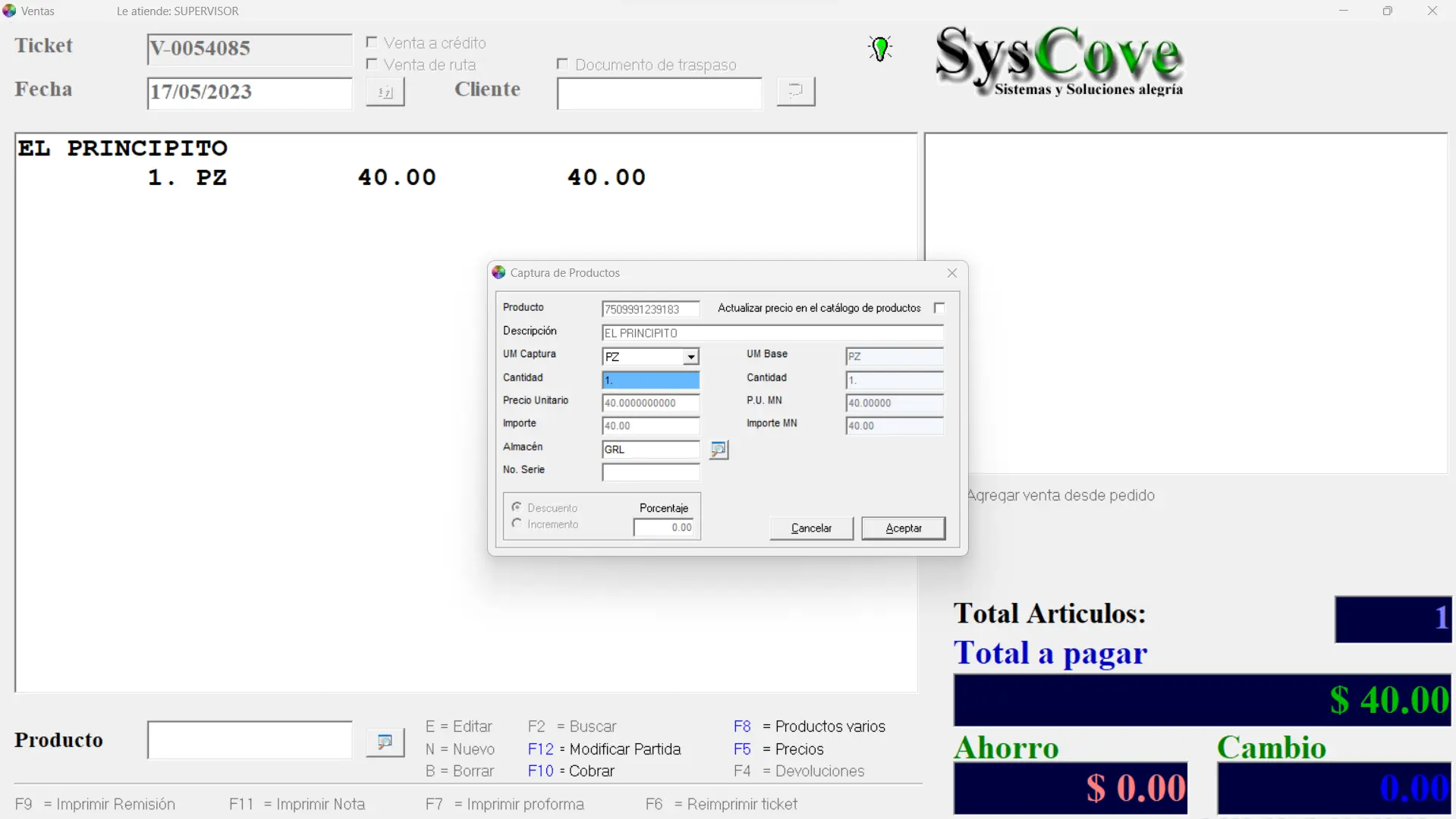Select the Descuento radio button
The height and width of the screenshot is (819, 1456).
coord(517,507)
